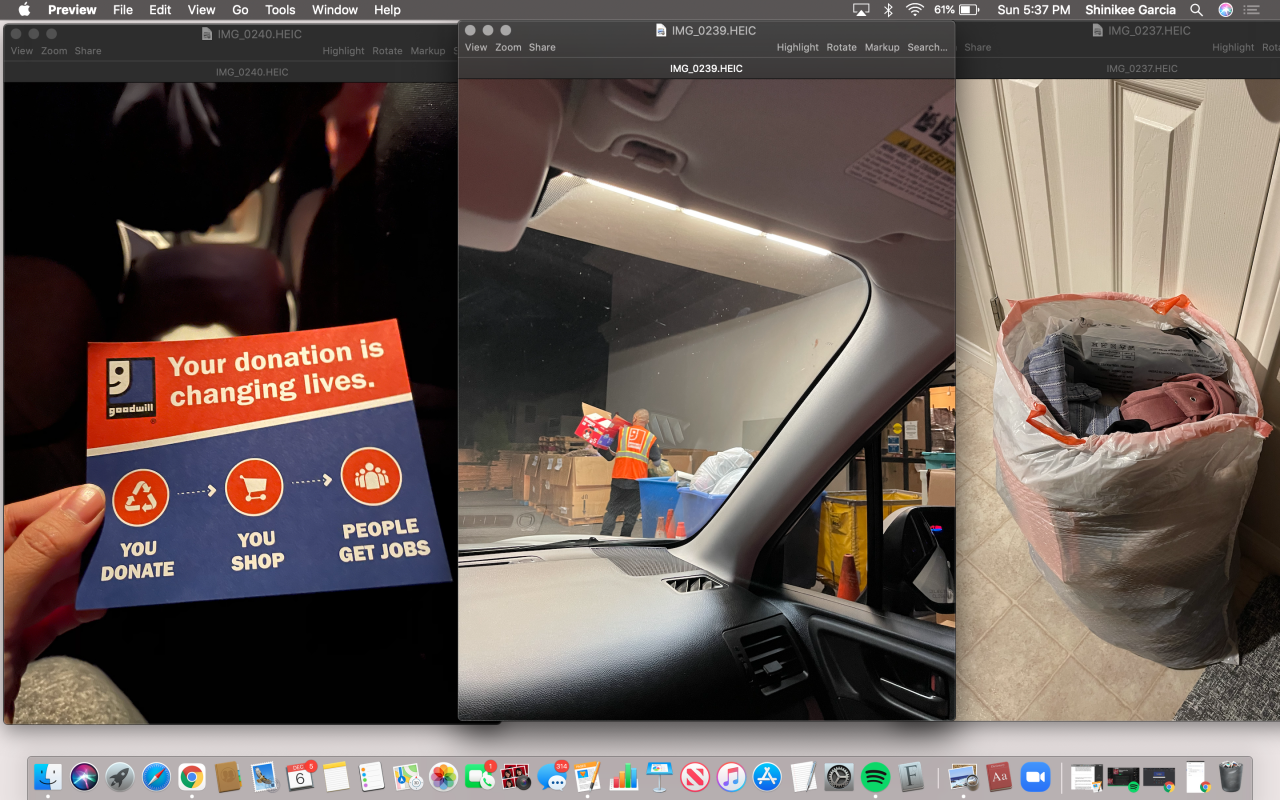Open the Help menu
The height and width of the screenshot is (800, 1280).
[387, 10]
